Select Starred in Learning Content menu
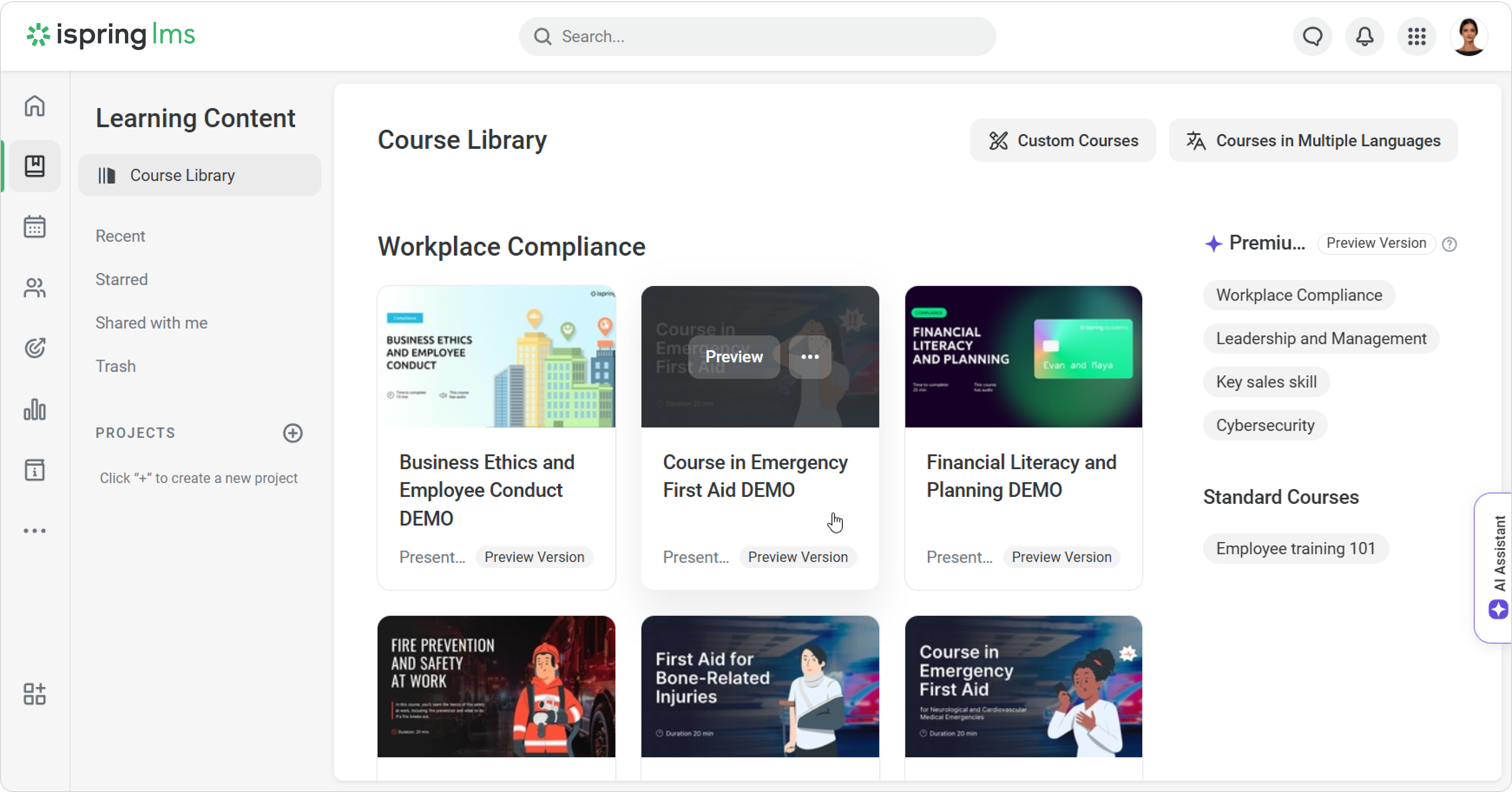 (x=122, y=279)
